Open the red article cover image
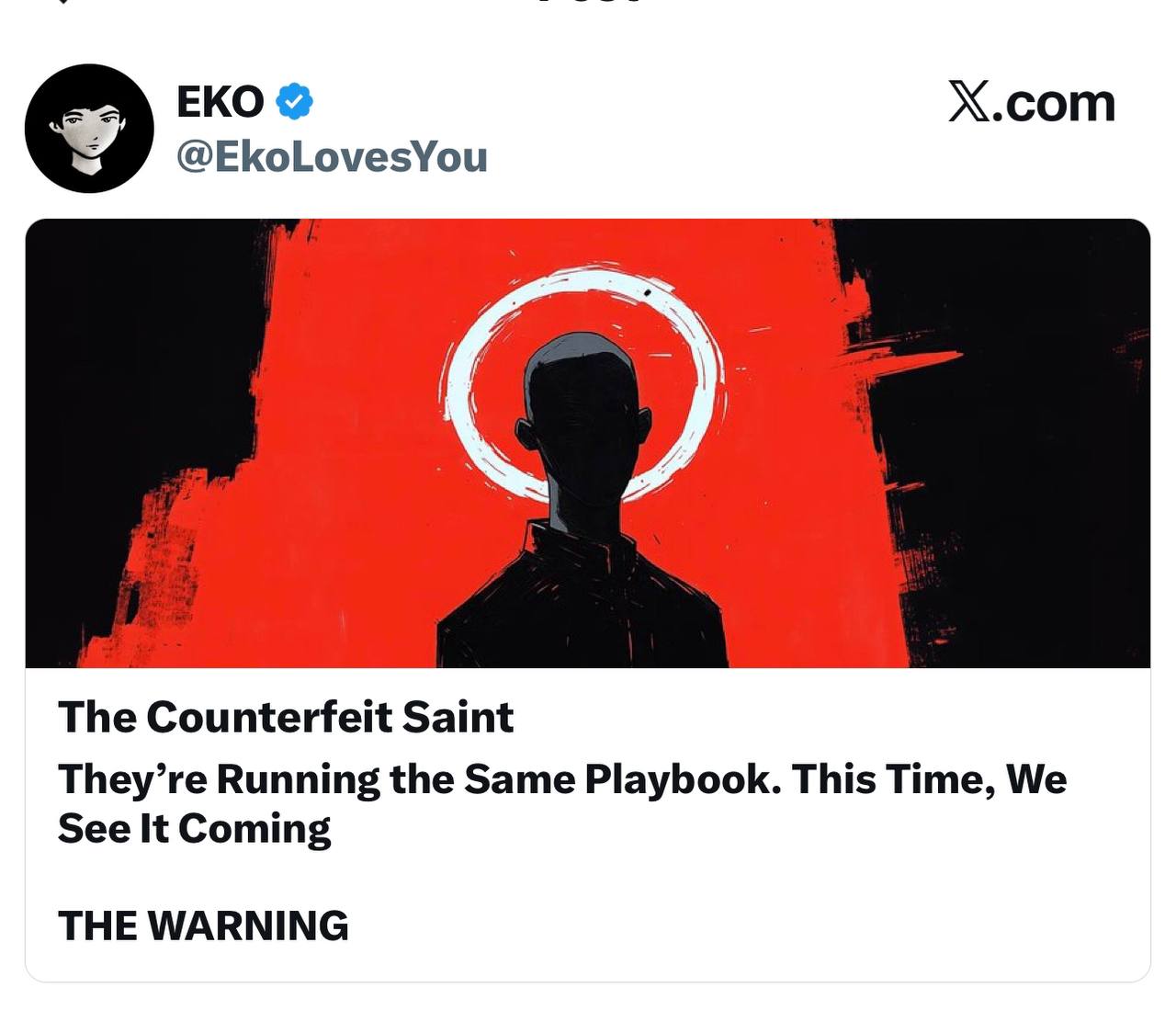The image size is (1176, 1022). [588, 443]
